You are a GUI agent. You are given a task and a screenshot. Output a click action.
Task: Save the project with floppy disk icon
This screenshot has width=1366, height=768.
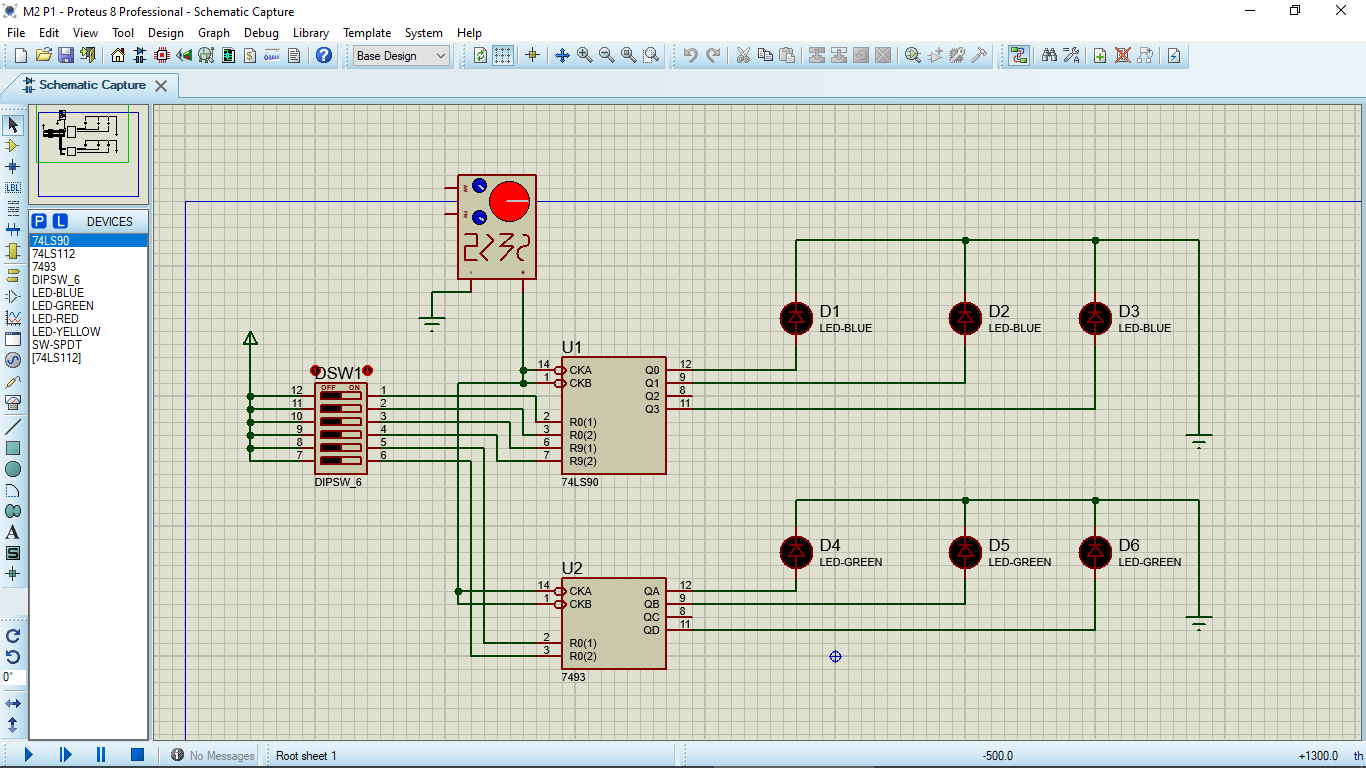65,56
